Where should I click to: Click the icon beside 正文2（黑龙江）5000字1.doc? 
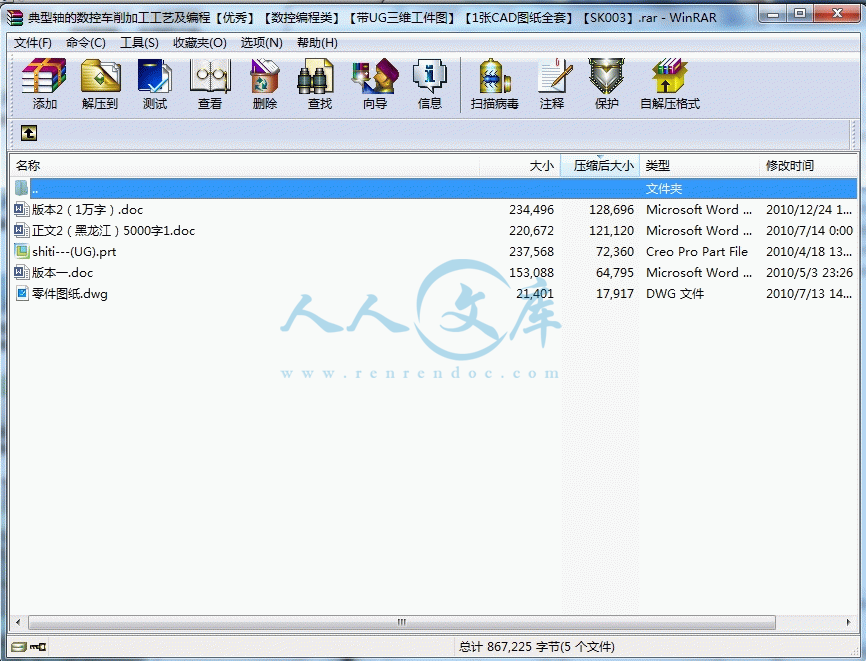(22, 230)
